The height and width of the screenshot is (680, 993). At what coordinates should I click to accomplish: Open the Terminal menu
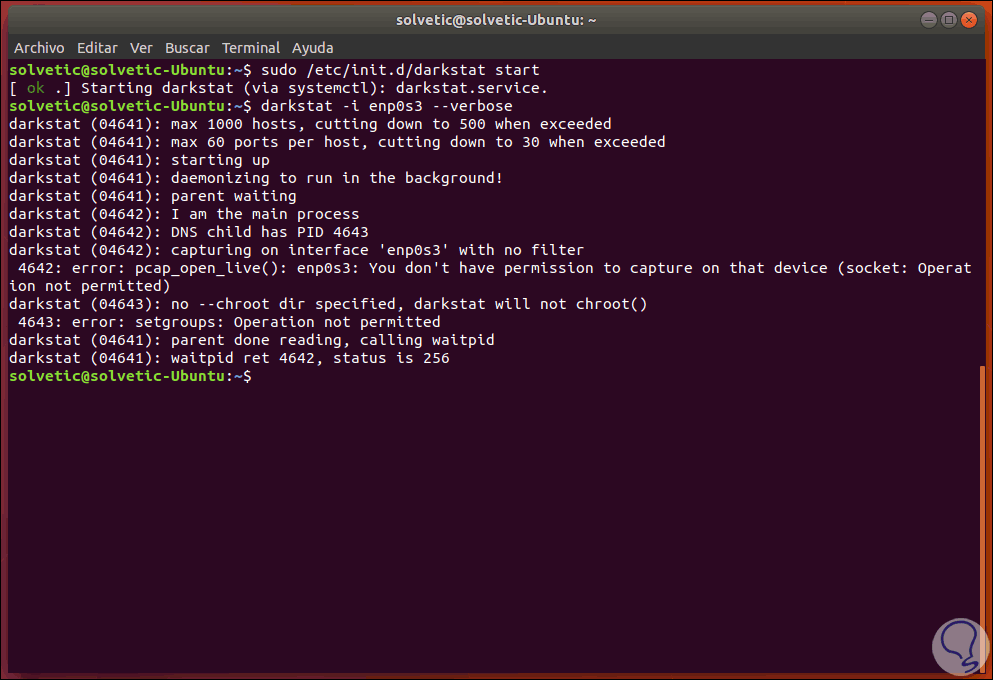coord(251,47)
